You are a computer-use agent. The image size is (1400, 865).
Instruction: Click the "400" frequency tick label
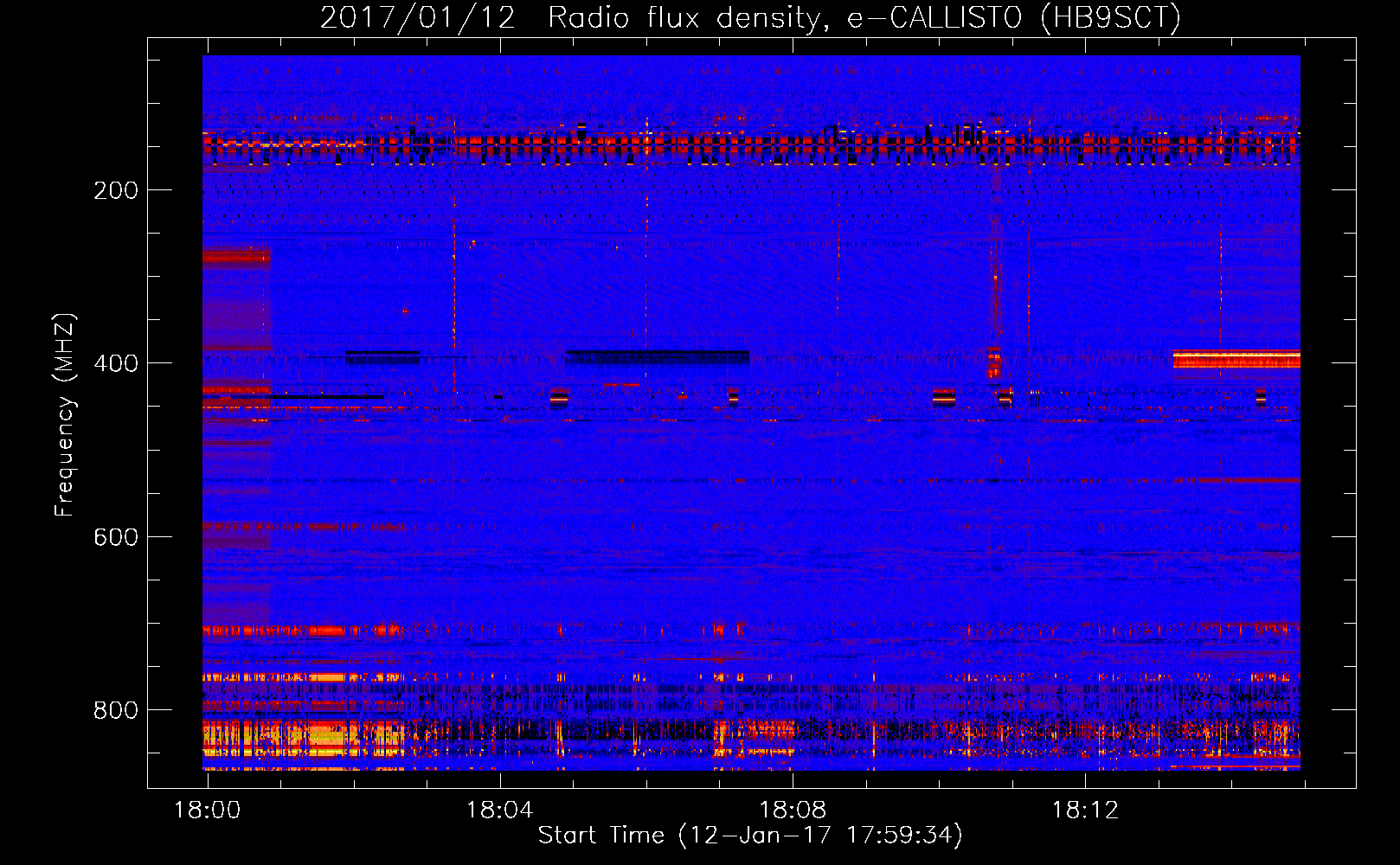[116, 363]
